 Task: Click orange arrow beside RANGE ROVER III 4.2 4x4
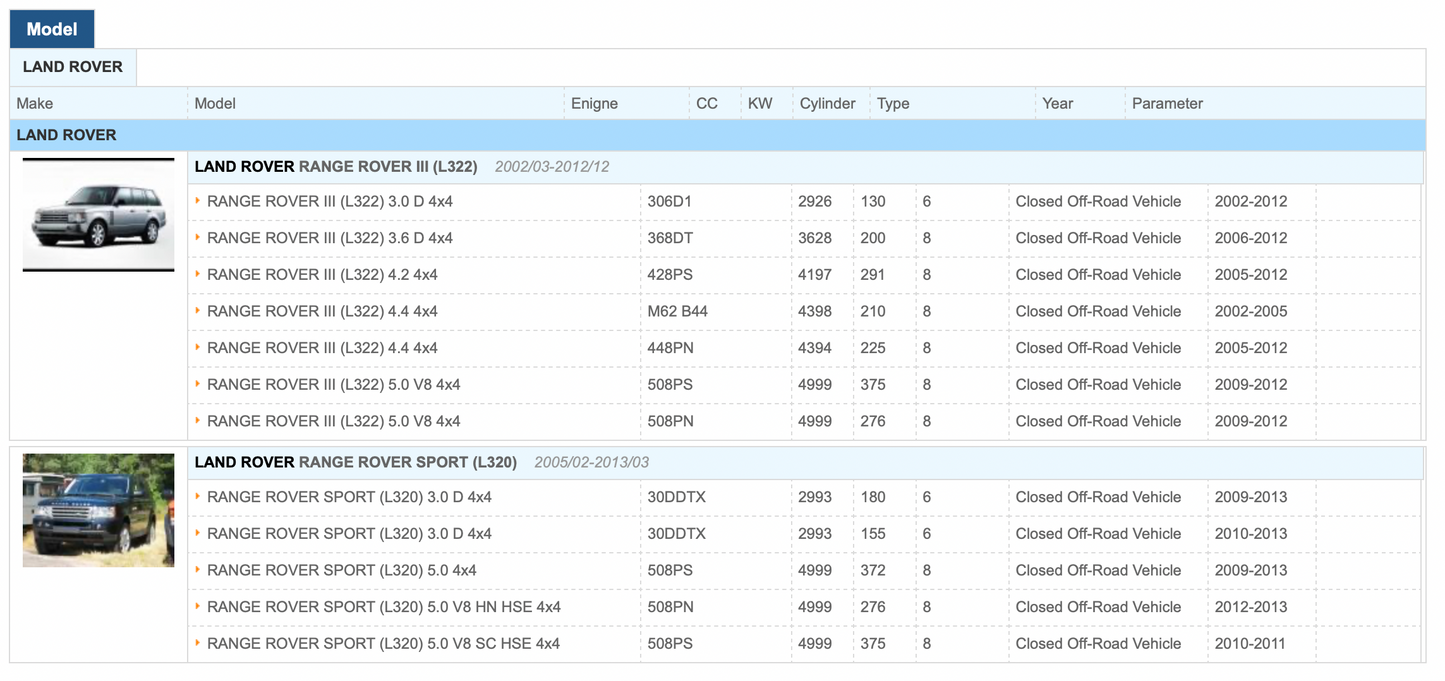pyautogui.click(x=198, y=274)
